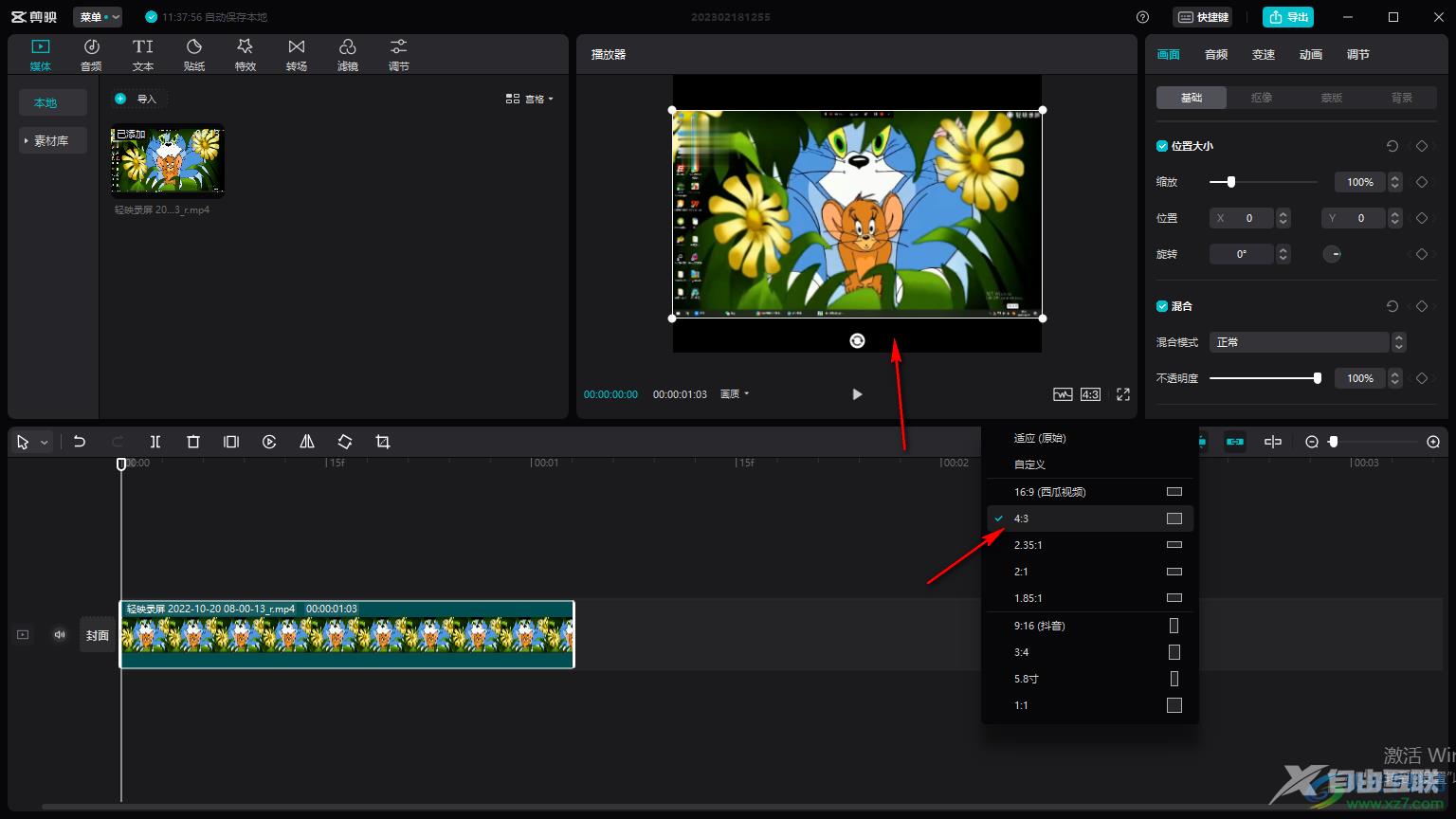The image size is (1456, 819).
Task: Open the help question mark icon
Action: point(1142,17)
